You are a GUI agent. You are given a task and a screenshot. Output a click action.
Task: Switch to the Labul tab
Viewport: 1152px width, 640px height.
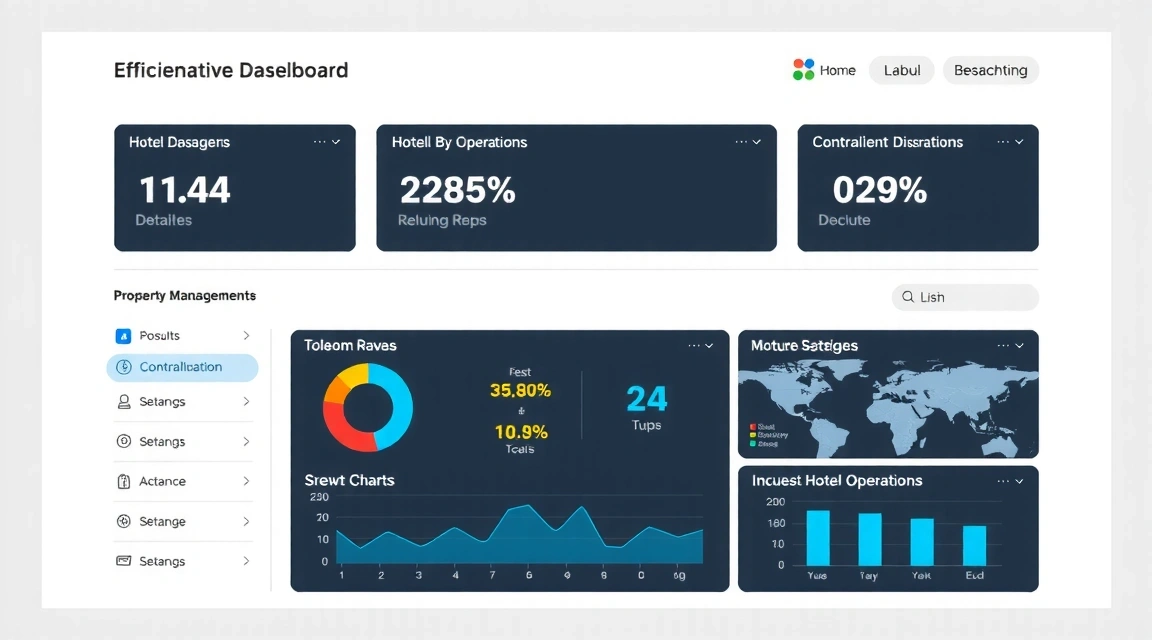(x=901, y=70)
